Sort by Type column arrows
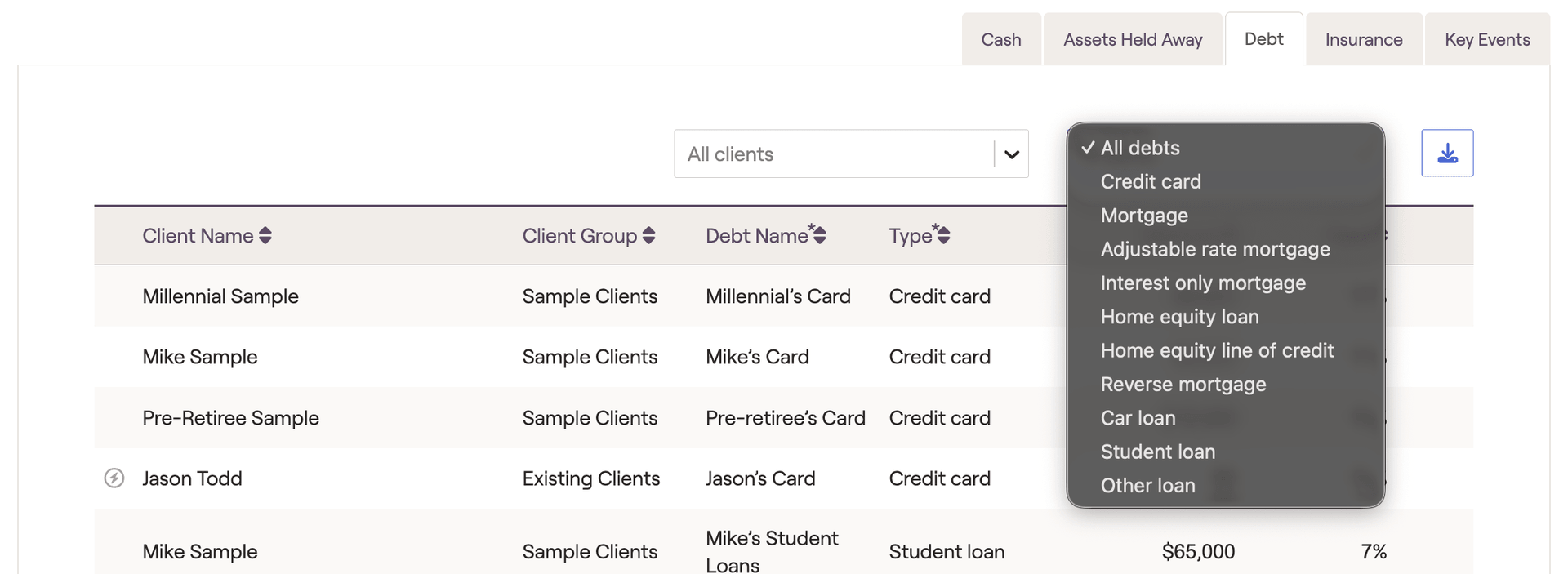Image resolution: width=1568 pixels, height=574 pixels. click(x=943, y=236)
